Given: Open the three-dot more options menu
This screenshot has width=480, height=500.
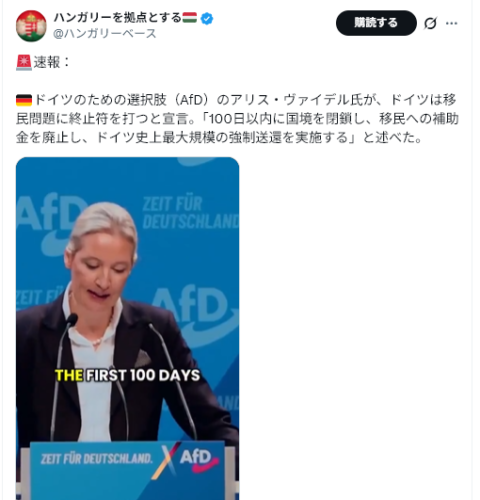Looking at the screenshot, I should (x=452, y=23).
